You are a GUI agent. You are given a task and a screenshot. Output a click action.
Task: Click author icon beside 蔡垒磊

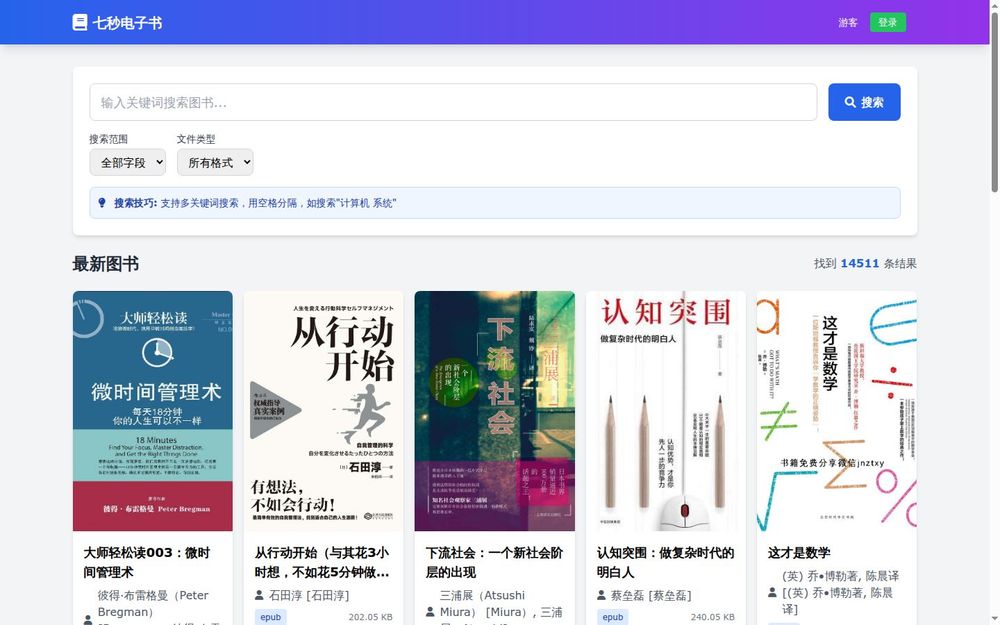coord(601,595)
